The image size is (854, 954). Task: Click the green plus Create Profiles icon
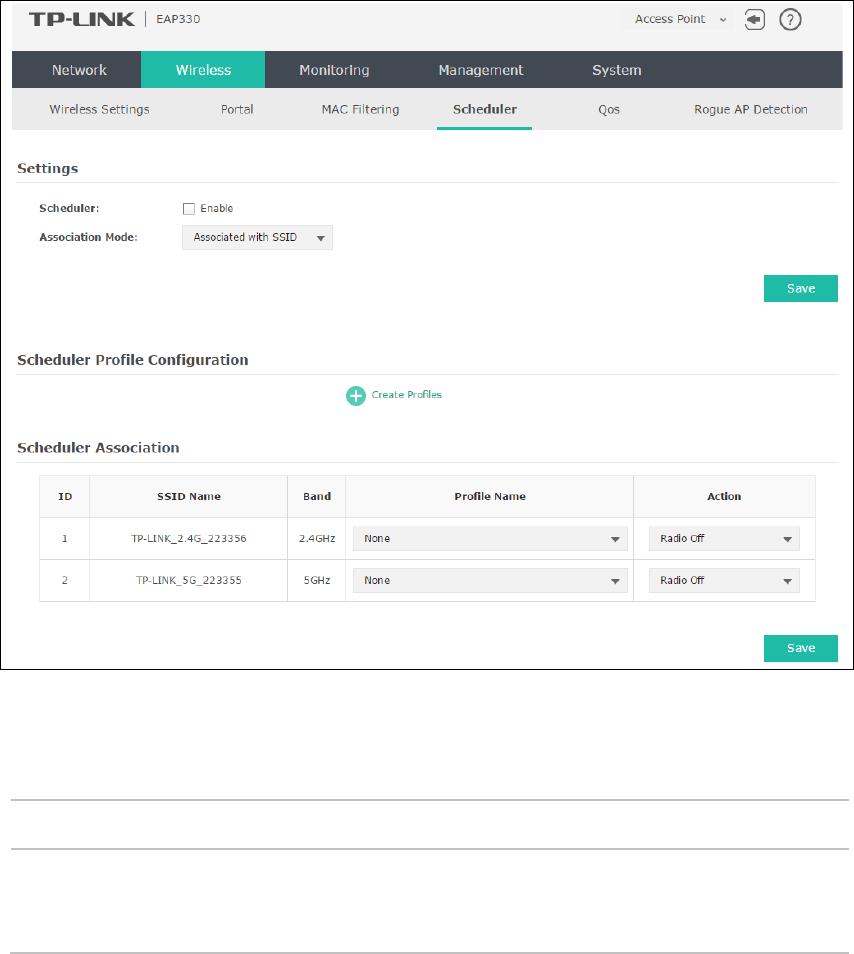point(356,395)
